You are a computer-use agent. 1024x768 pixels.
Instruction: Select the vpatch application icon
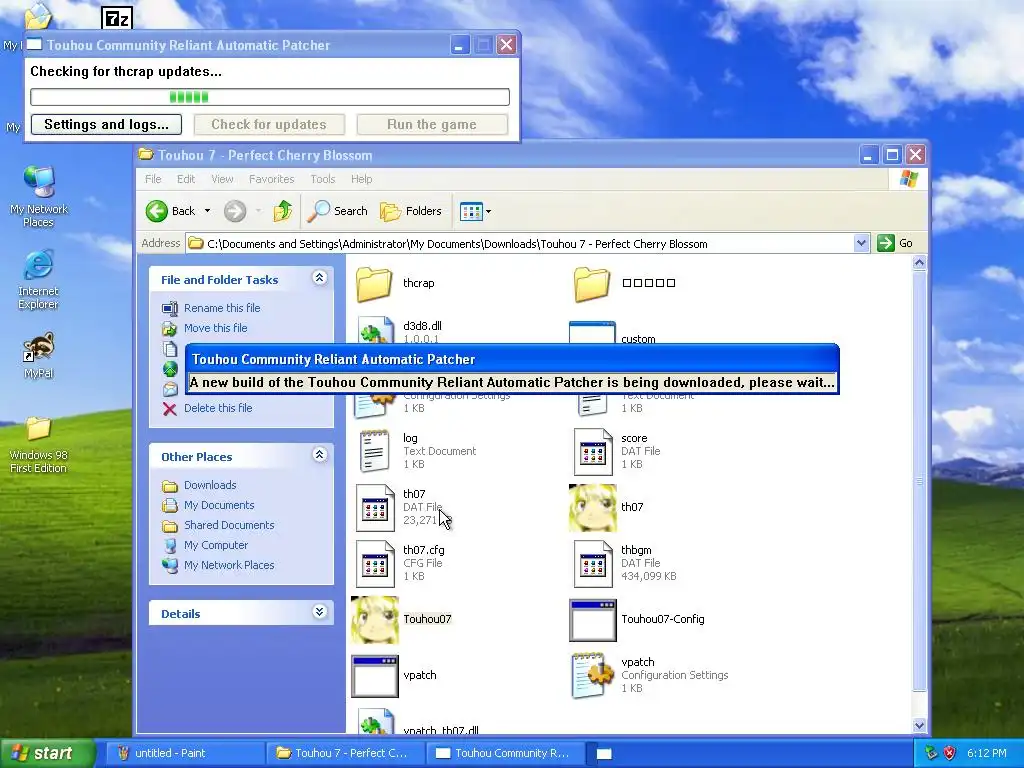(375, 676)
